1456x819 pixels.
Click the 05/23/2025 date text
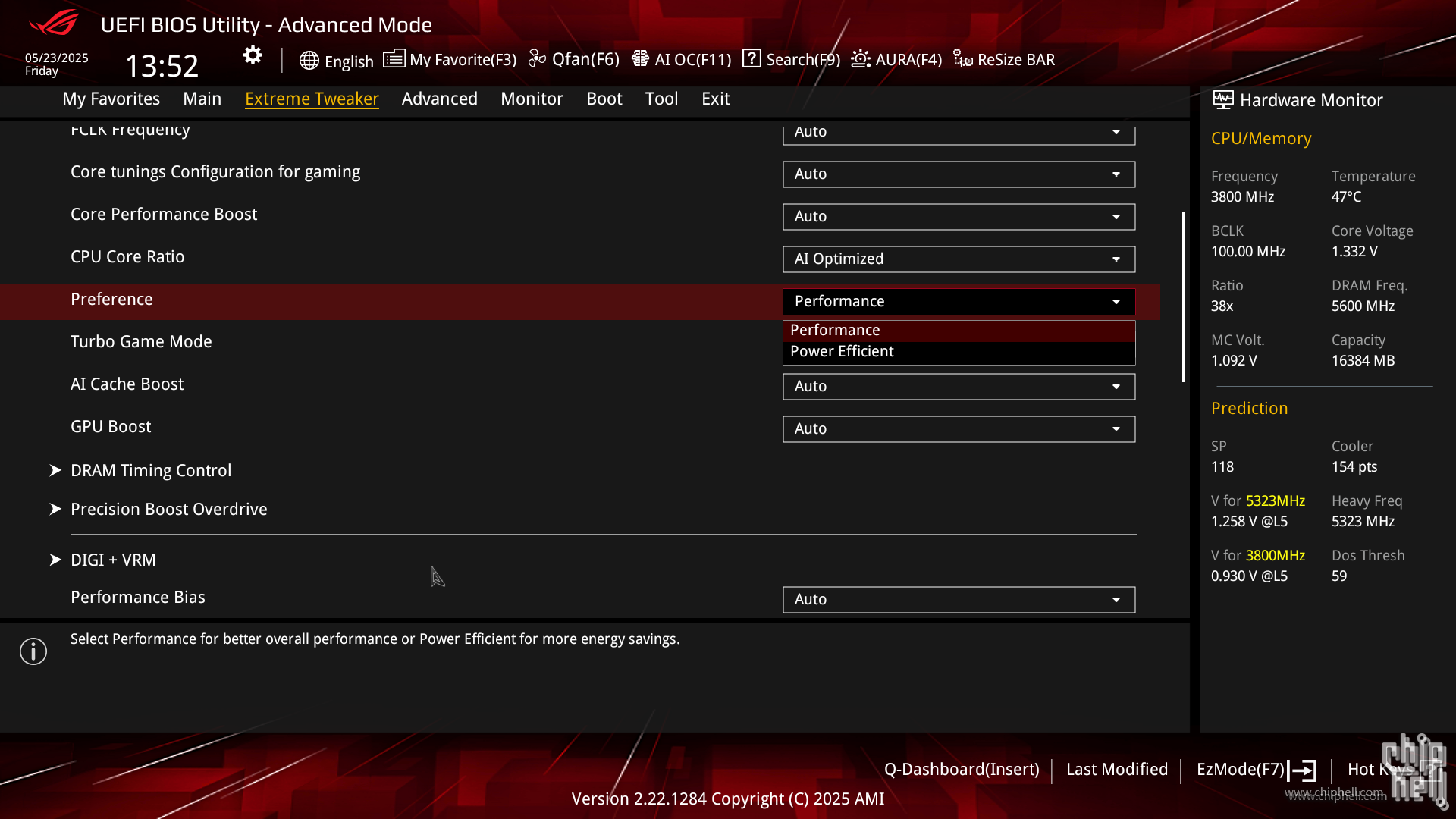point(57,58)
